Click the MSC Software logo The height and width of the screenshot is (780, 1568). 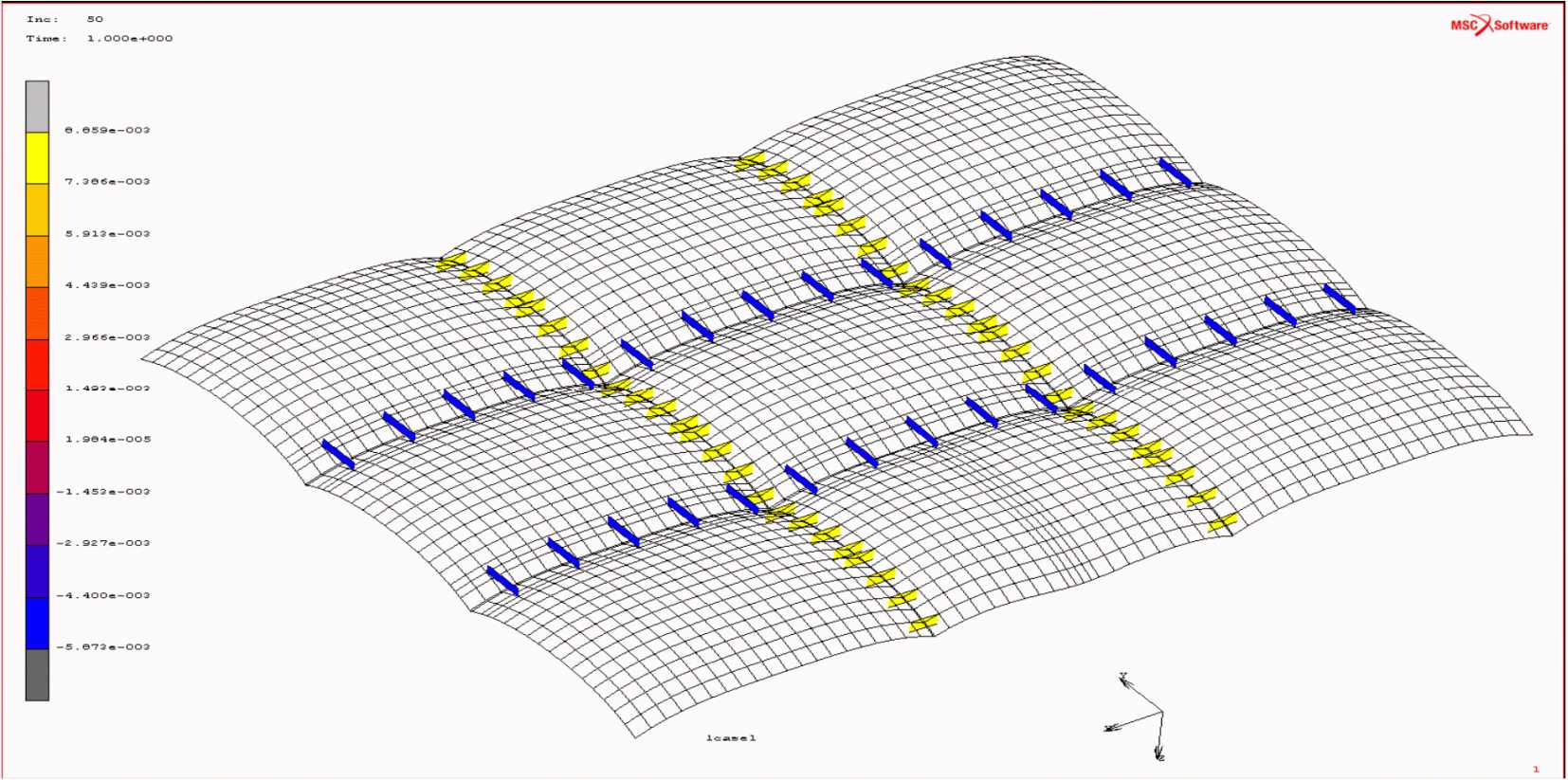(1499, 26)
